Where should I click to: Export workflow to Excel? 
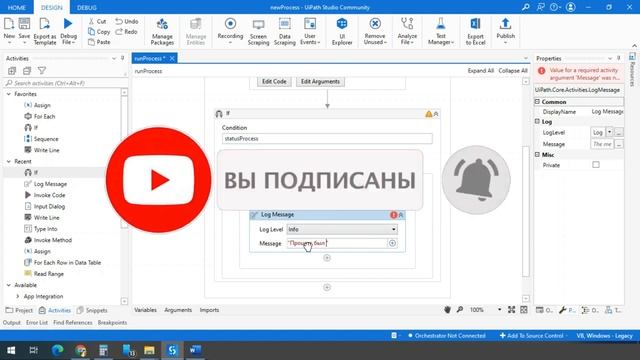point(476,31)
